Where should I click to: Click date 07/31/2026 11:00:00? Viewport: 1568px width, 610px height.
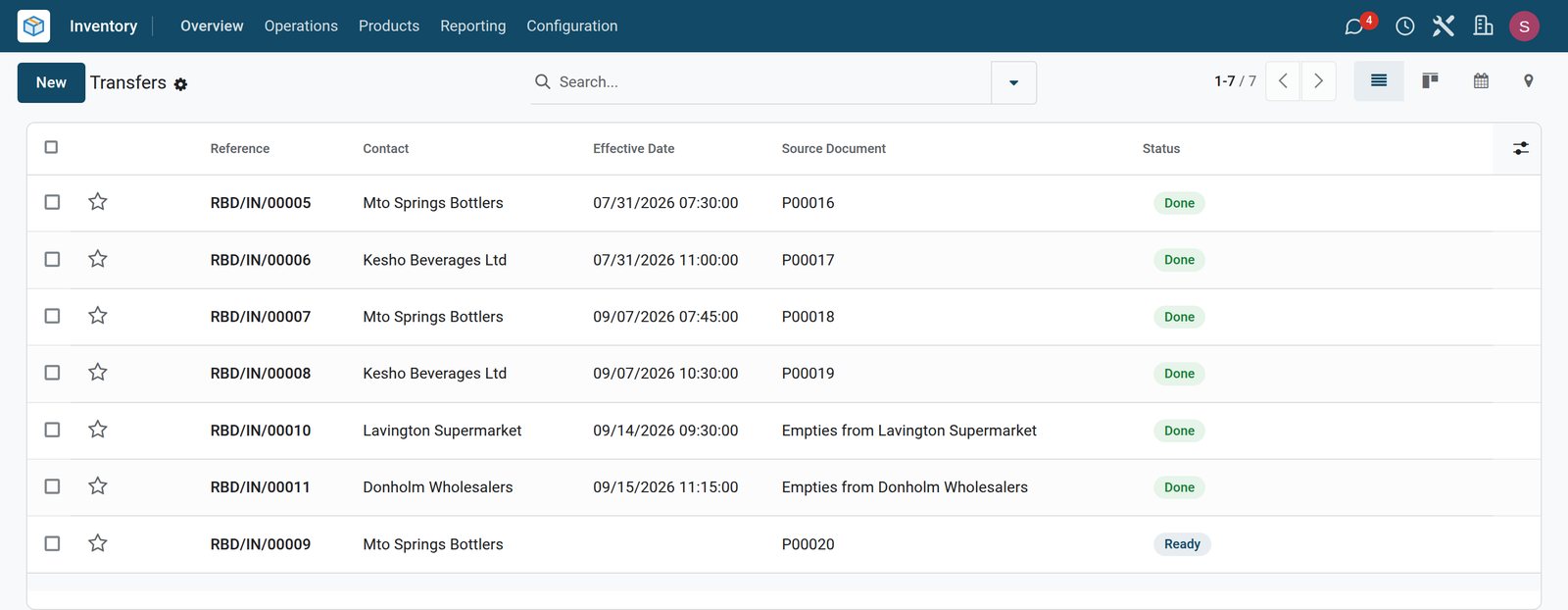(x=665, y=260)
